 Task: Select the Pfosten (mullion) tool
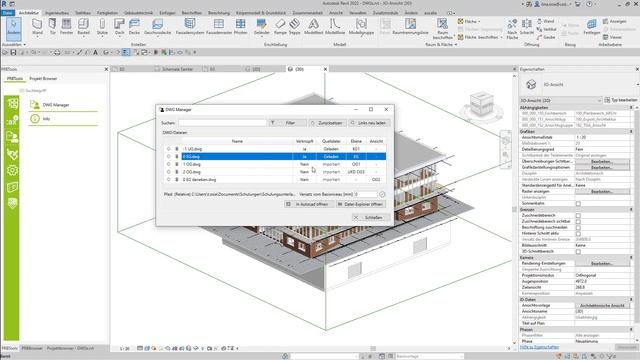click(x=240, y=27)
